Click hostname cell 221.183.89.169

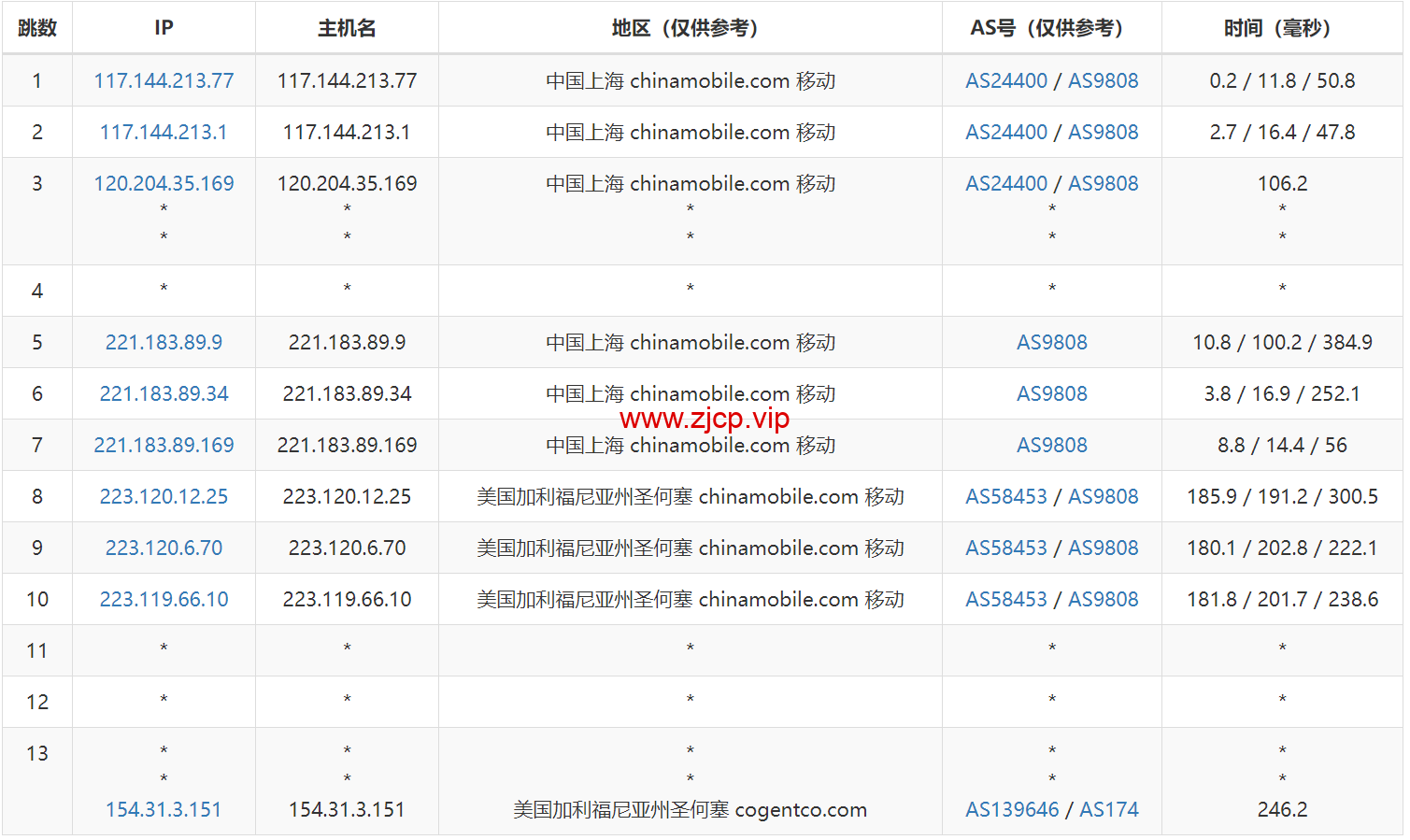tap(347, 446)
